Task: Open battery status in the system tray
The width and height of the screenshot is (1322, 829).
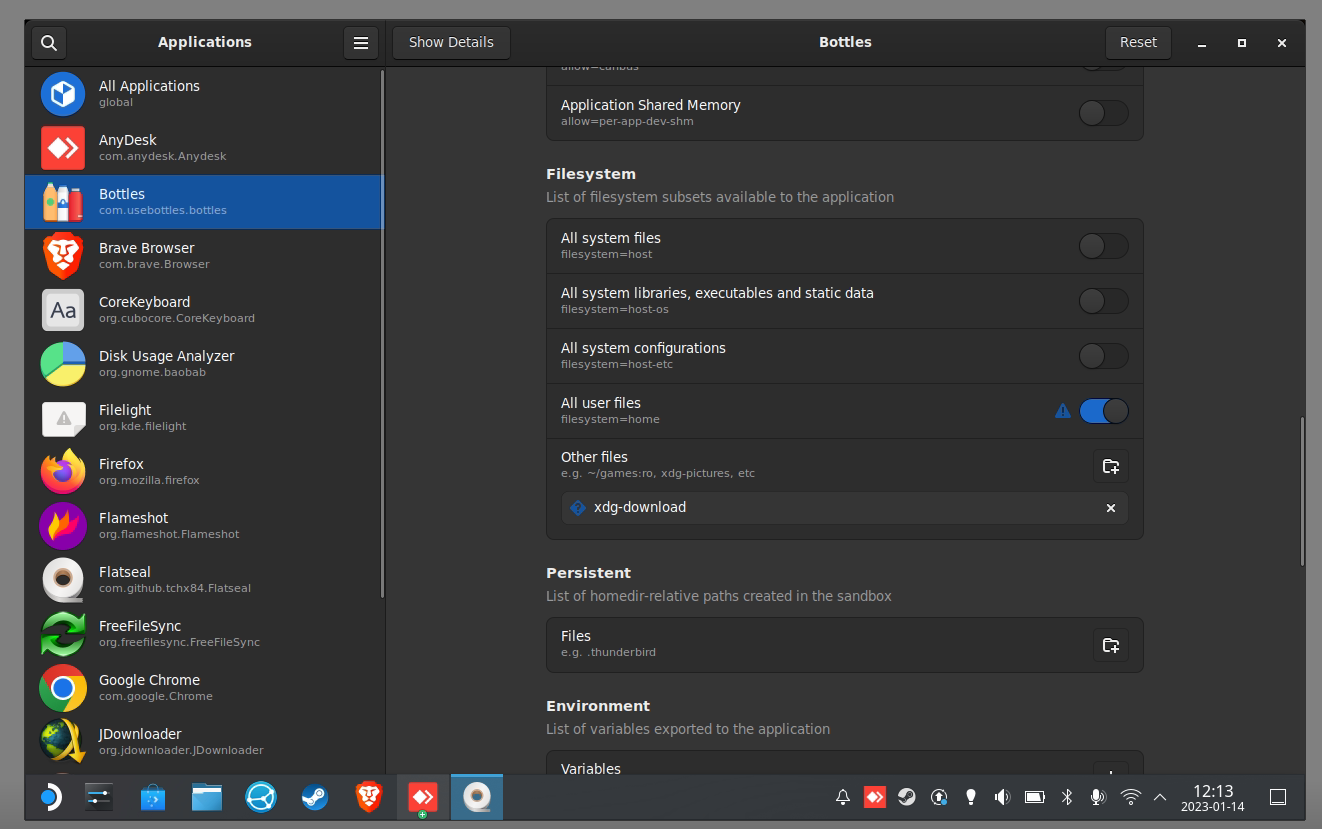Action: coord(1035,797)
